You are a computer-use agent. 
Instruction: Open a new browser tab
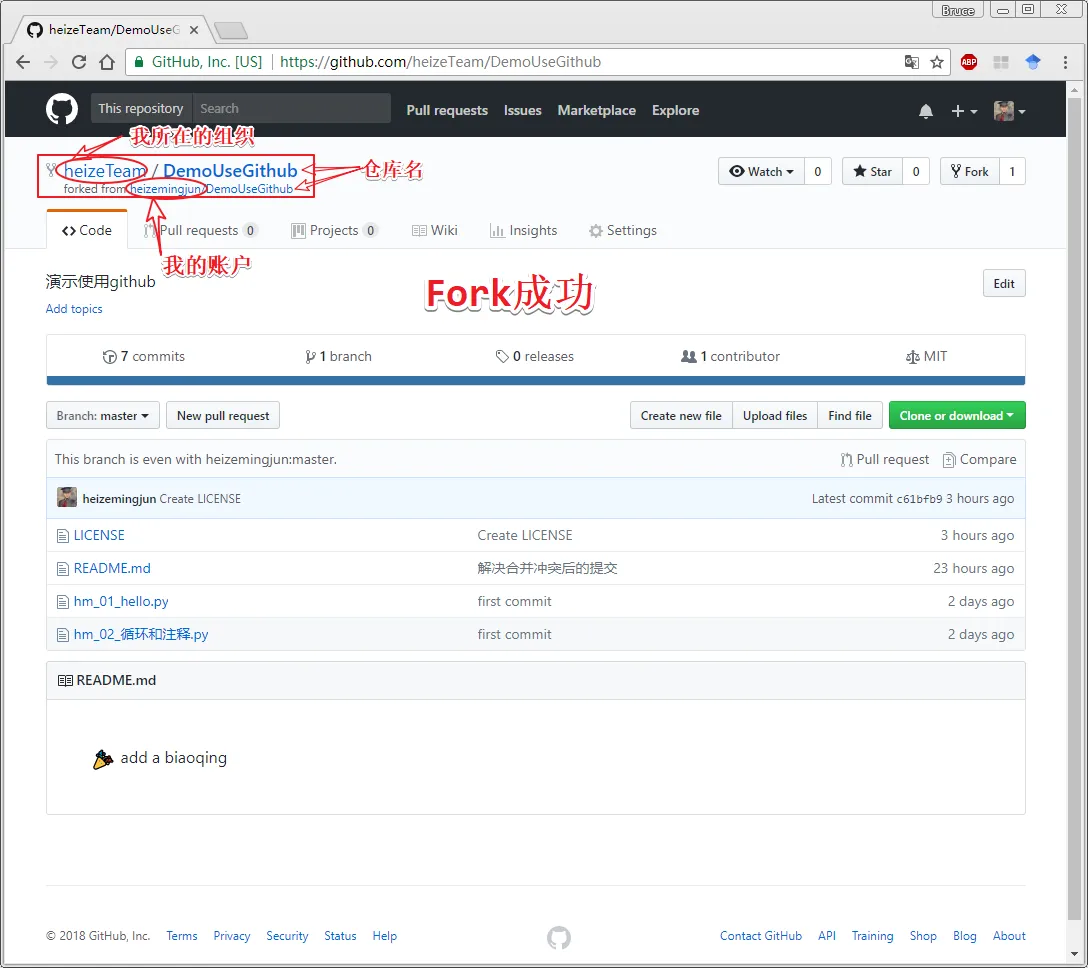coord(231,30)
